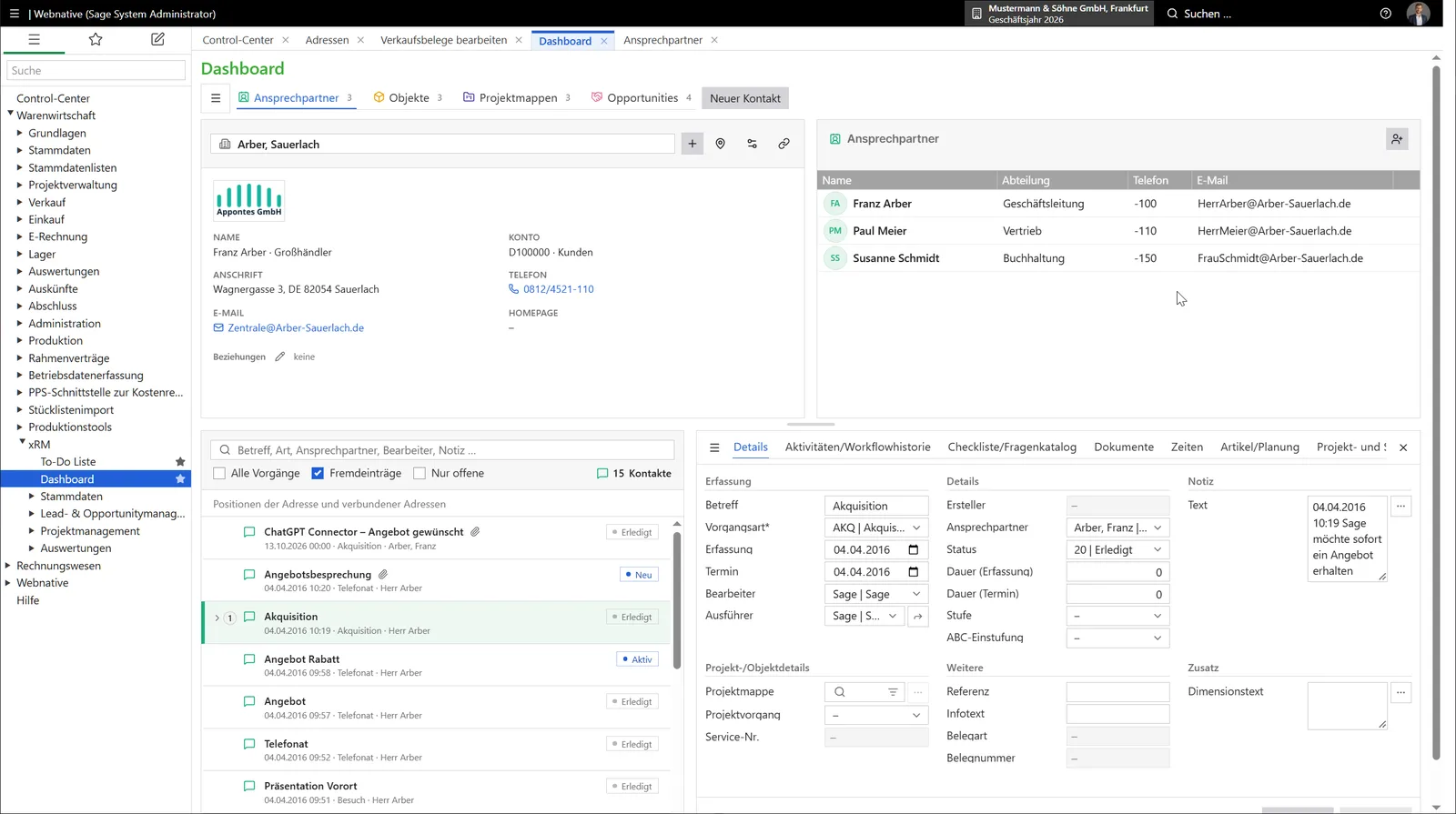Viewport: 1456px width, 814px height.
Task: Open the dashboard hamburger menu beside Ansprechpartner tab
Action: 216,98
